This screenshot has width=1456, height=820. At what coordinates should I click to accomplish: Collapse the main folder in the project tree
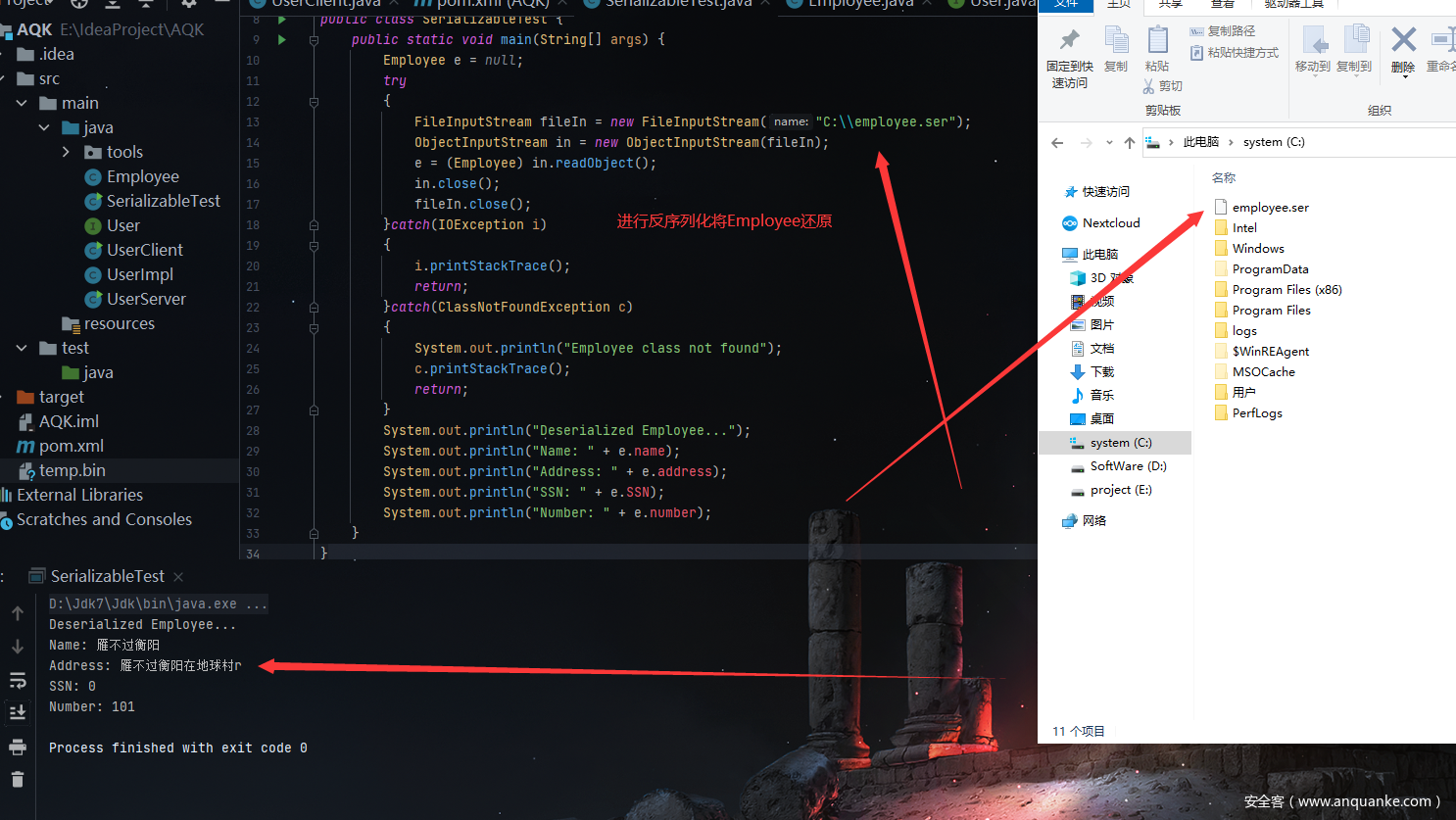click(22, 103)
